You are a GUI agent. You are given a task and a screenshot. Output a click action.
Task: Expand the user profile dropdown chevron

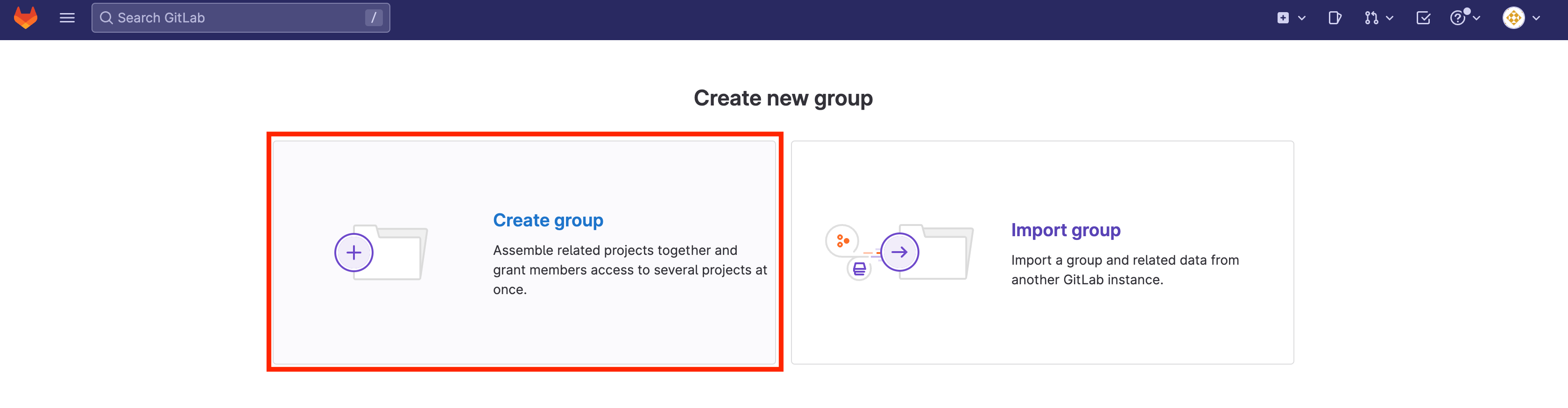coord(1536,18)
